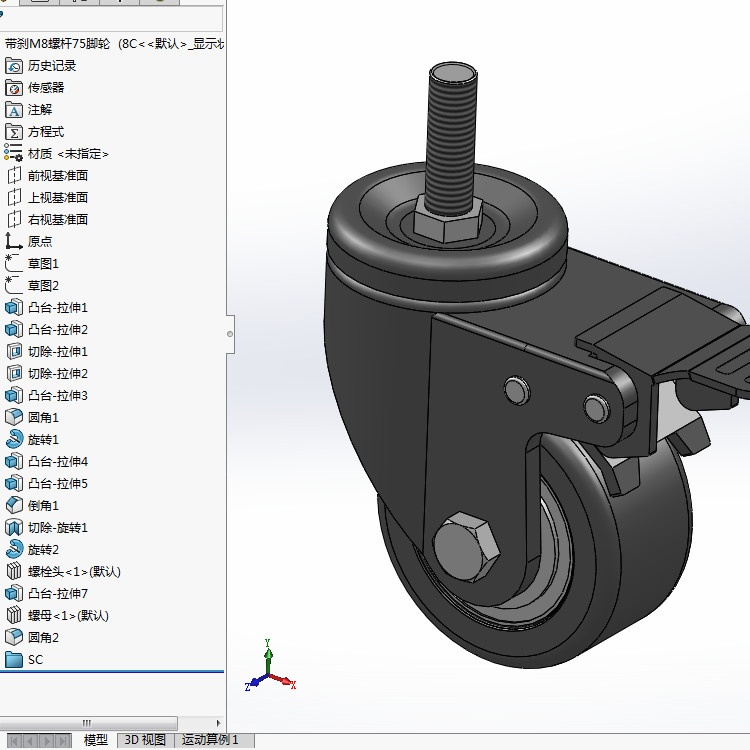Select the 上视基准面 plane icon

14,198
